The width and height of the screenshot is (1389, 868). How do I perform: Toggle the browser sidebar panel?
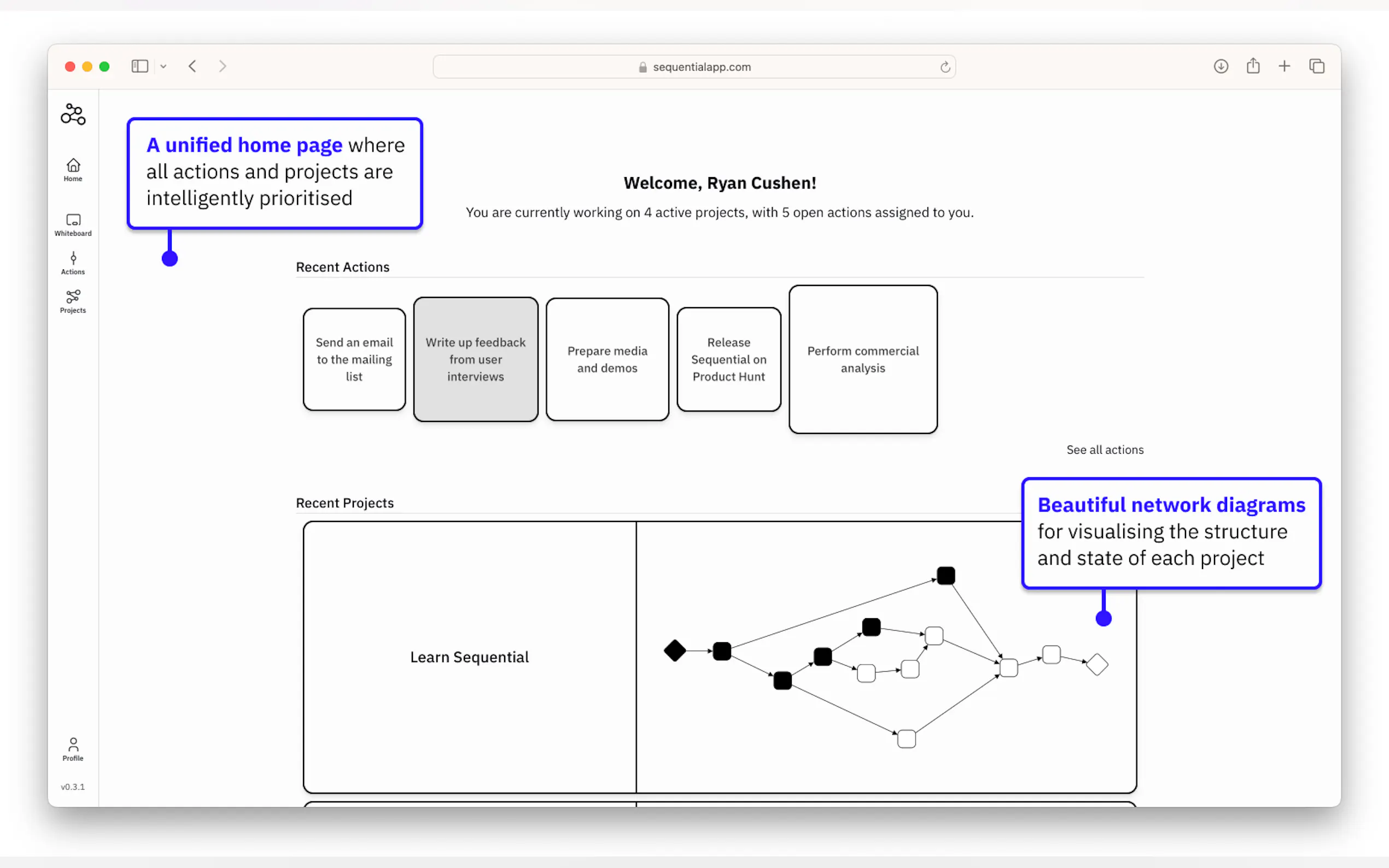pos(139,67)
